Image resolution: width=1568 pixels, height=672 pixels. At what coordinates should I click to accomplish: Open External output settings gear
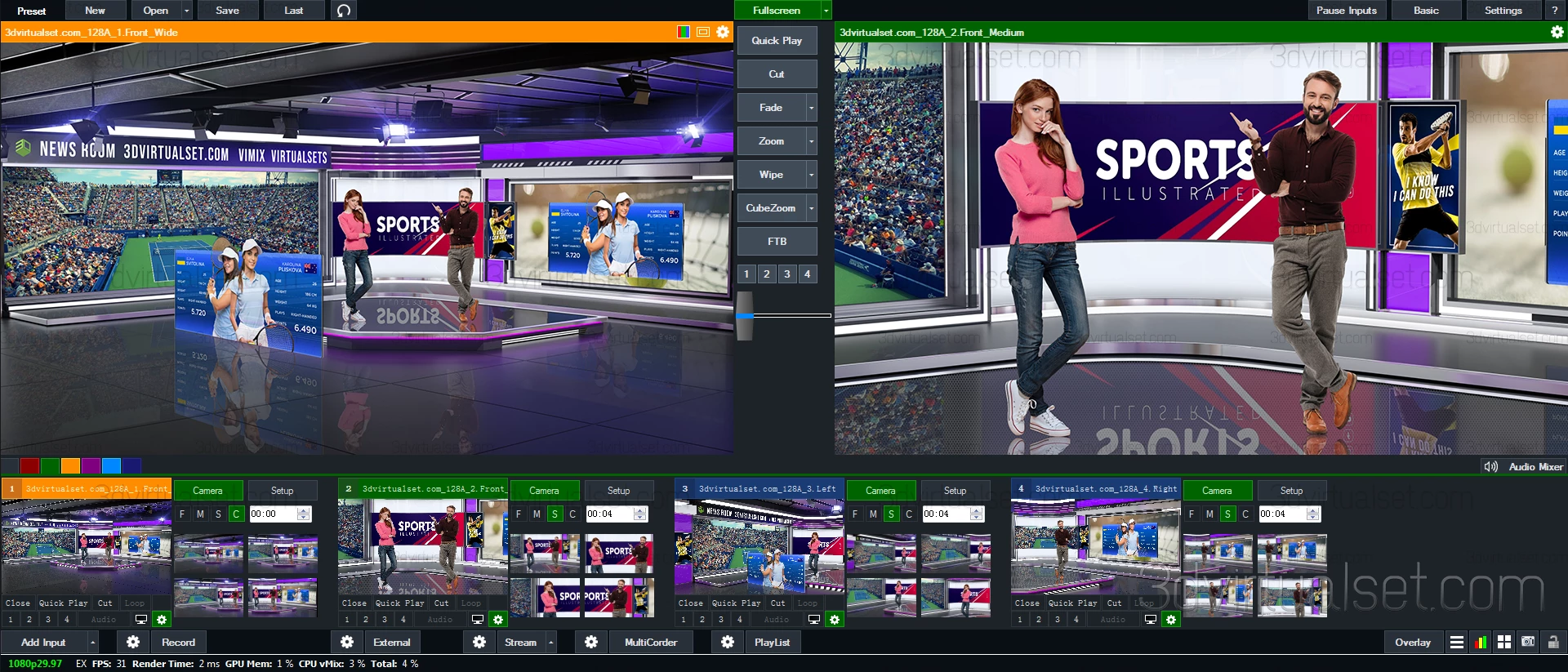tap(347, 643)
